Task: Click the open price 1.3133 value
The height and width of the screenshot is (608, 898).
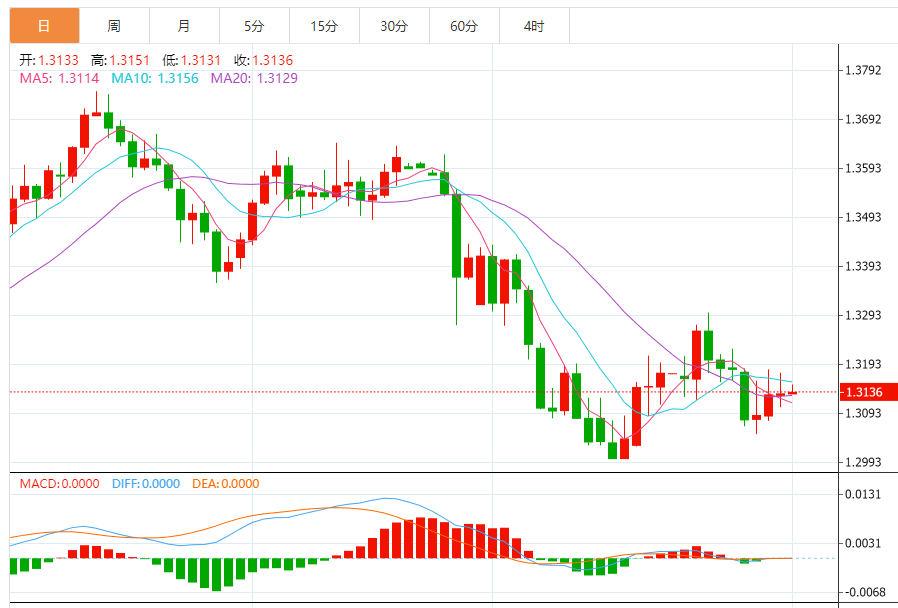Action: (x=58, y=60)
